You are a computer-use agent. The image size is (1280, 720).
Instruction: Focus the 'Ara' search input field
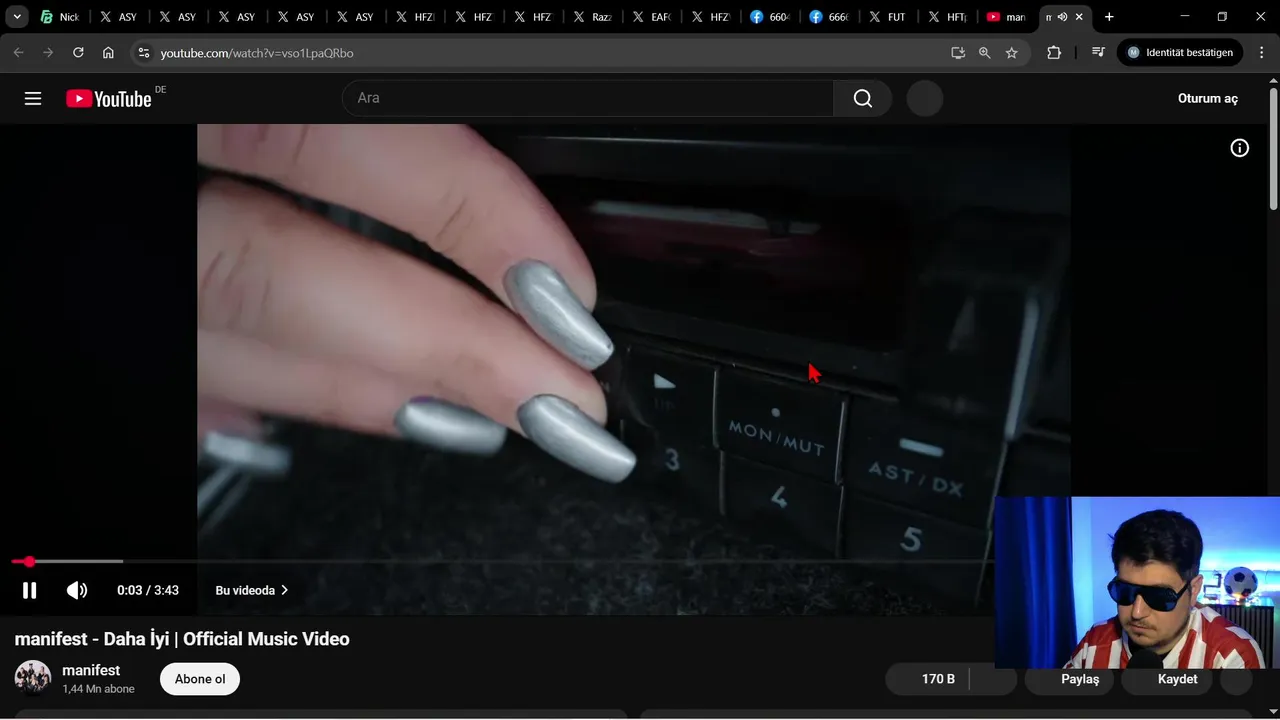[588, 98]
